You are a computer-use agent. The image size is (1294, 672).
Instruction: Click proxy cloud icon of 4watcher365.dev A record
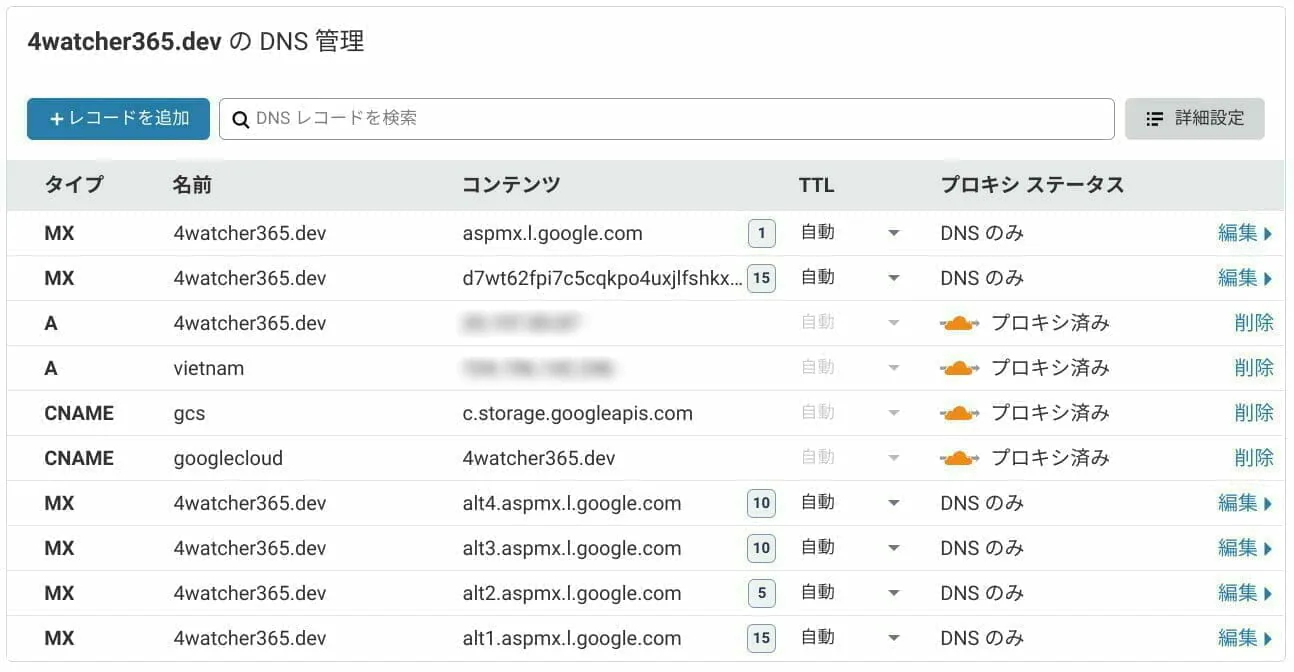959,323
